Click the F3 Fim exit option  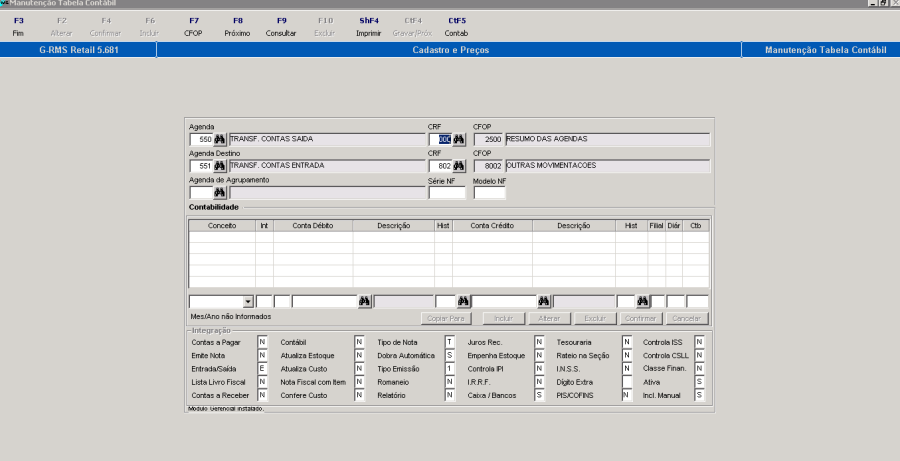tap(18, 26)
